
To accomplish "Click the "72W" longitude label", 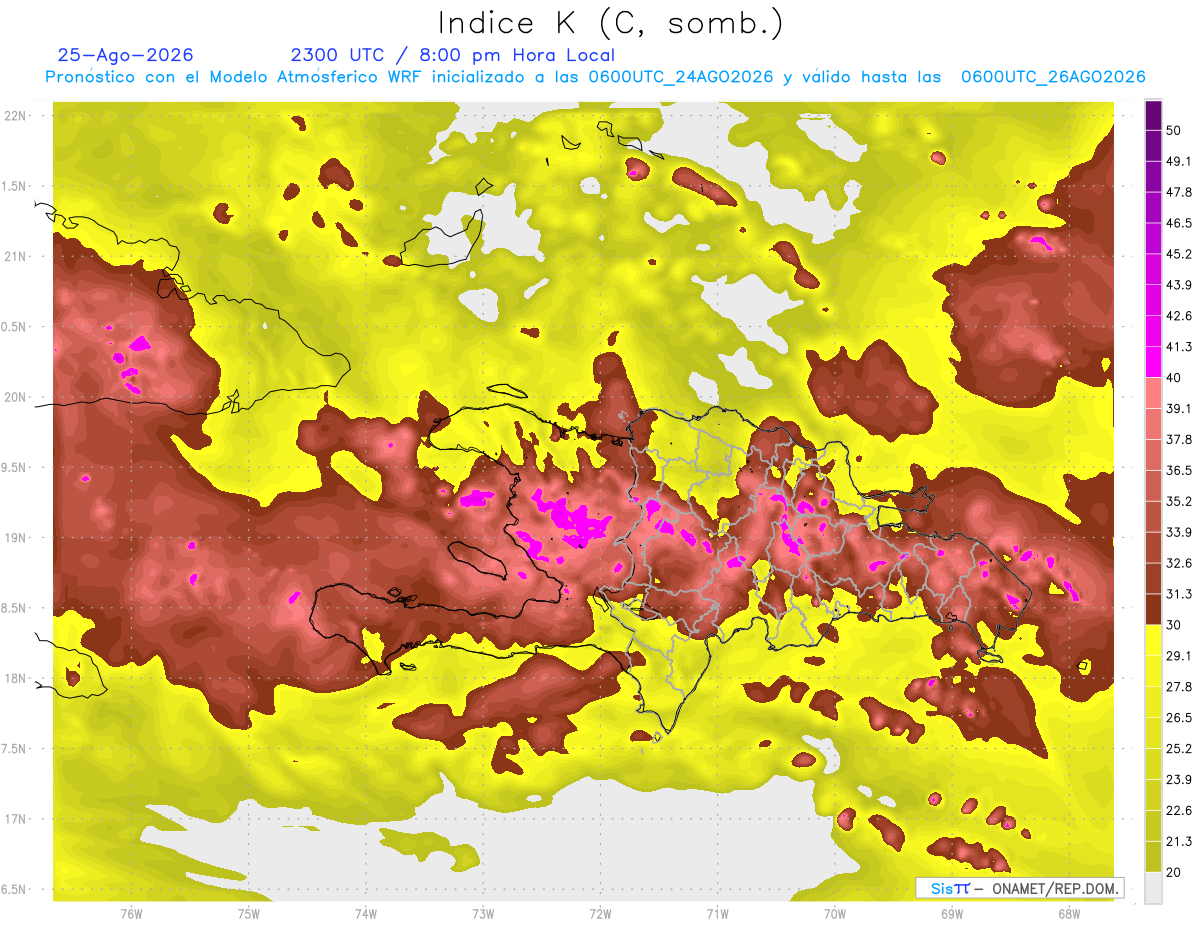I will (600, 914).
